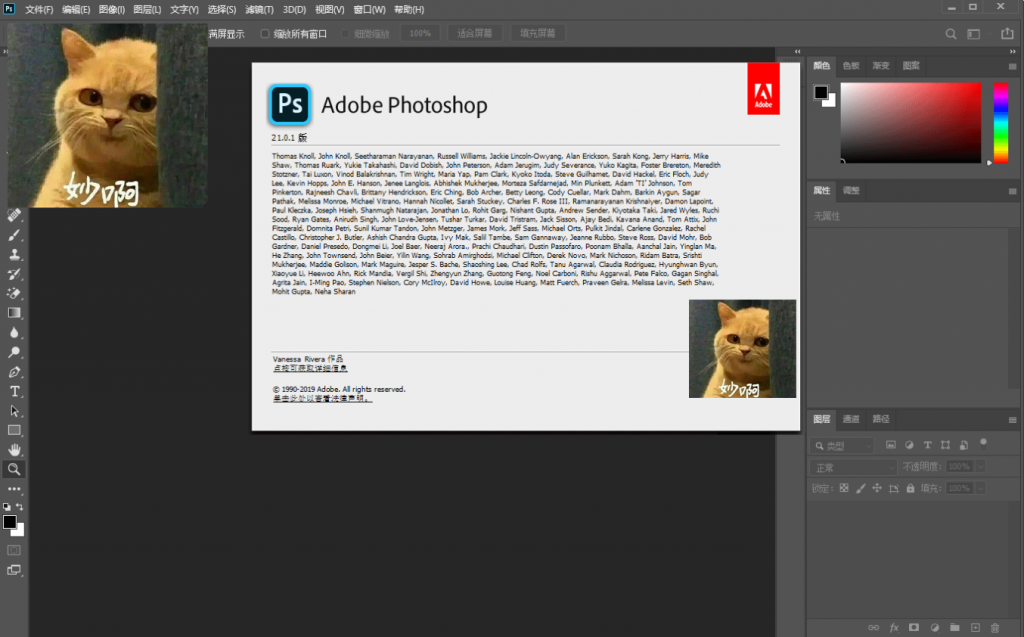Change the screen mode at toolbar bottom
1024x637 pixels.
[14, 570]
